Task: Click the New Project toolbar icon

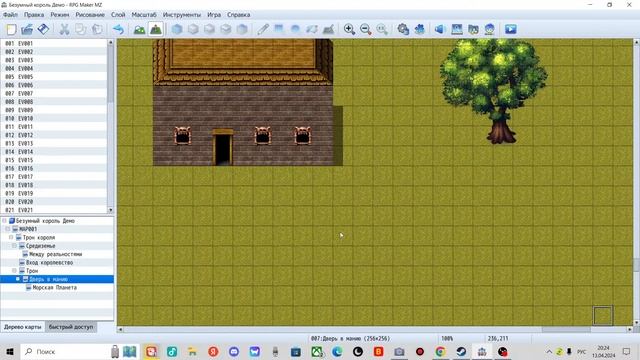Action: click(11, 29)
